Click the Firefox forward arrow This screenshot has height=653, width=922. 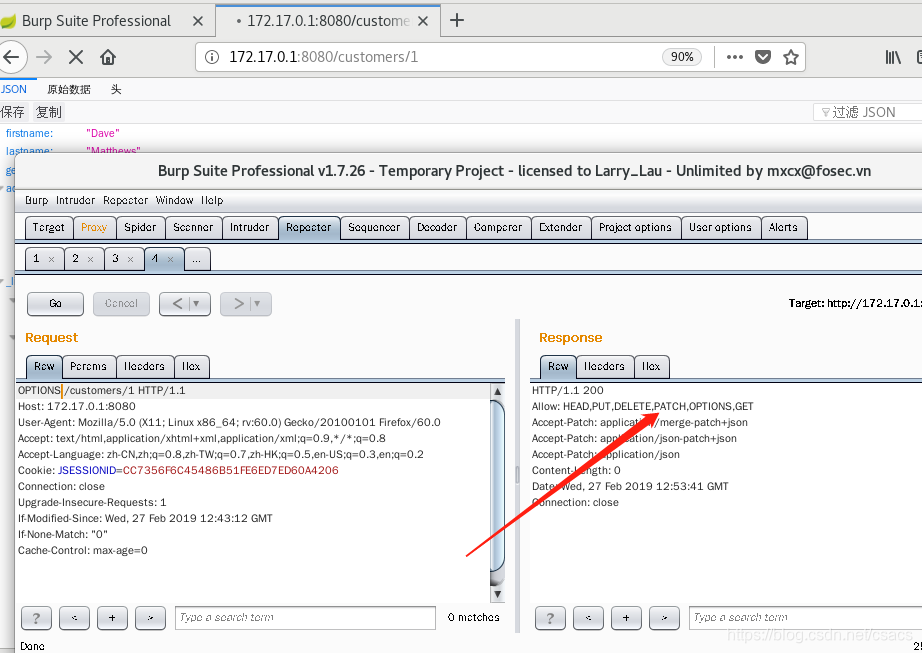coord(44,57)
